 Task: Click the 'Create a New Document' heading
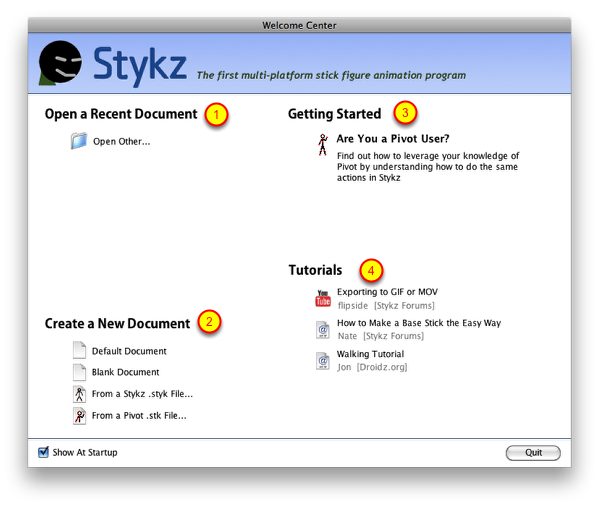(117, 324)
